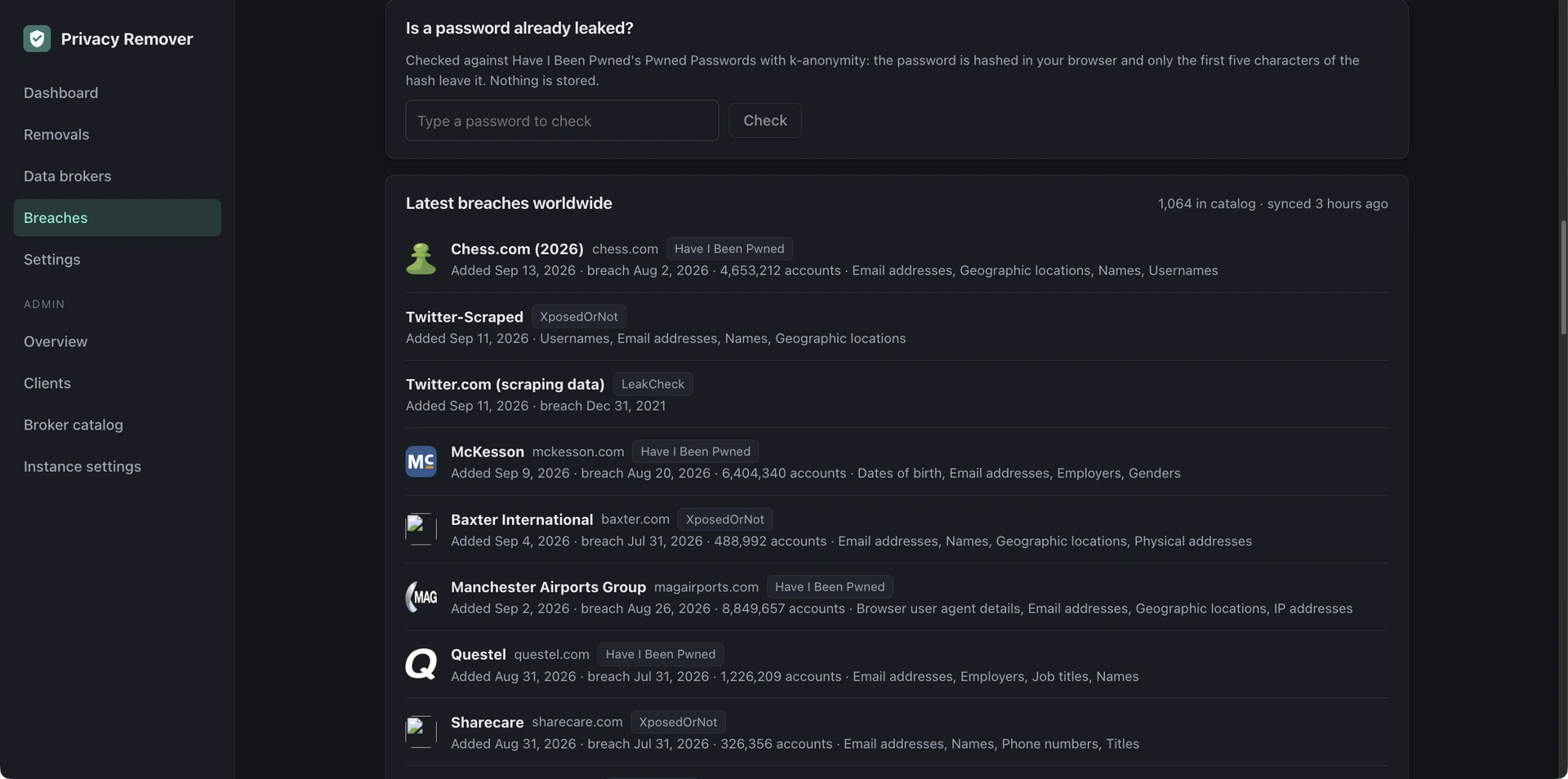
Task: Click the mckesson.com domain text
Action: [x=578, y=452]
